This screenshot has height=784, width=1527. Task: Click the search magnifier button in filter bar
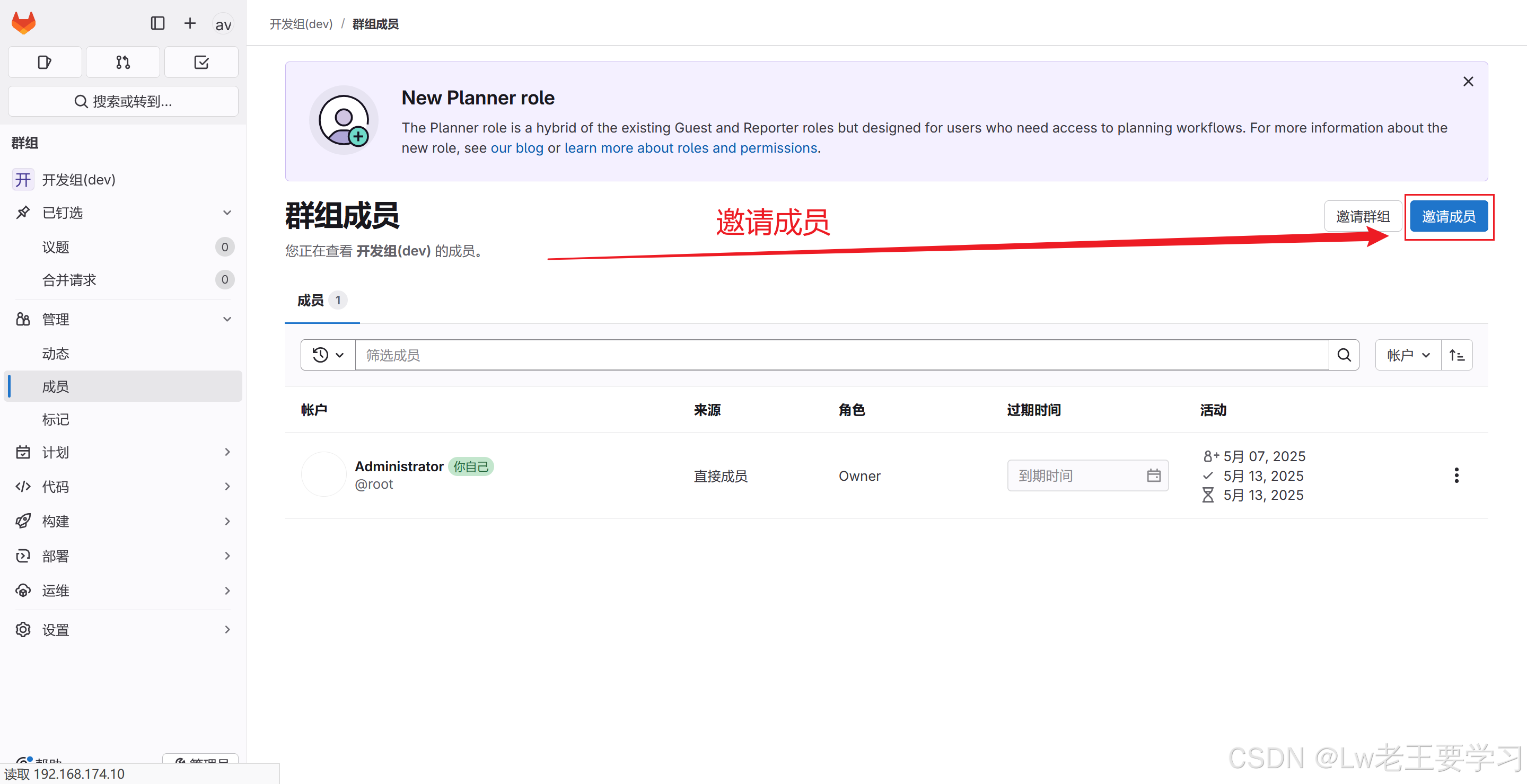click(x=1344, y=355)
